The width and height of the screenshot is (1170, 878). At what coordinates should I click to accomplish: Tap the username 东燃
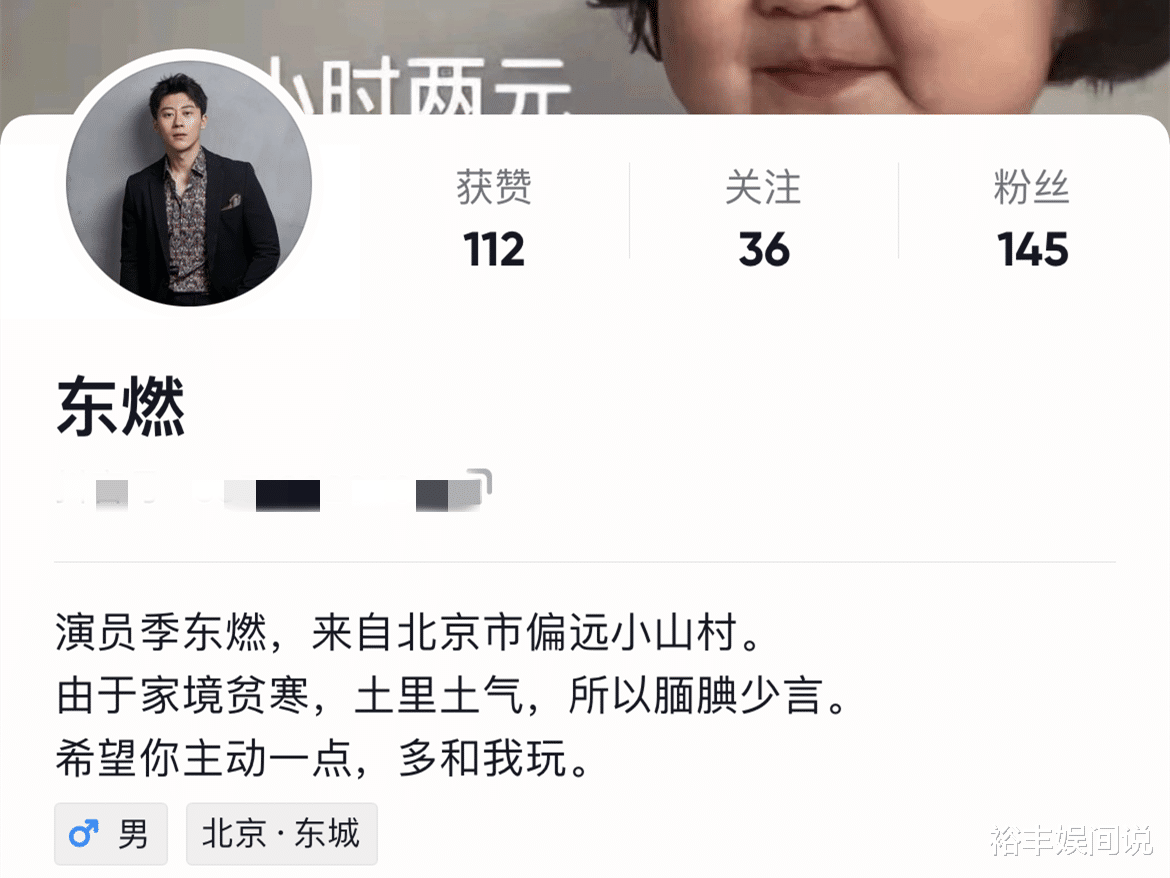click(121, 407)
